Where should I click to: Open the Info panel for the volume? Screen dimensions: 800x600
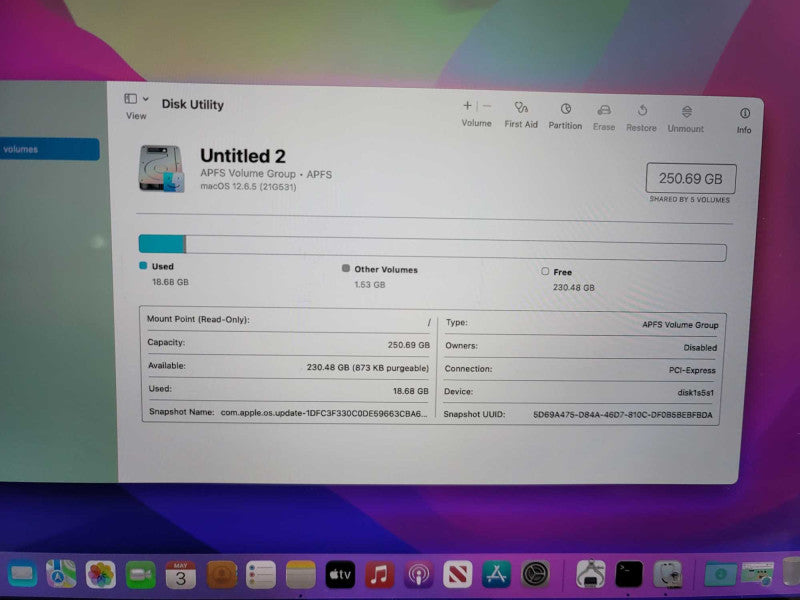(x=744, y=113)
